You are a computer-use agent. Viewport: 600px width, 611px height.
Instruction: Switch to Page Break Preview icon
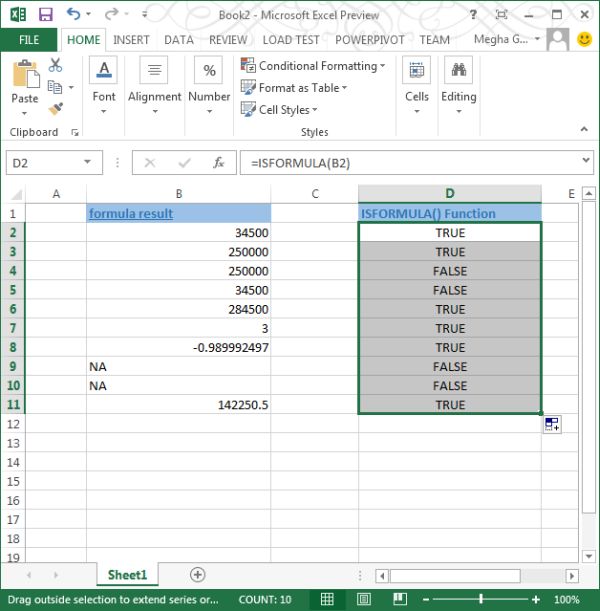[x=400, y=599]
